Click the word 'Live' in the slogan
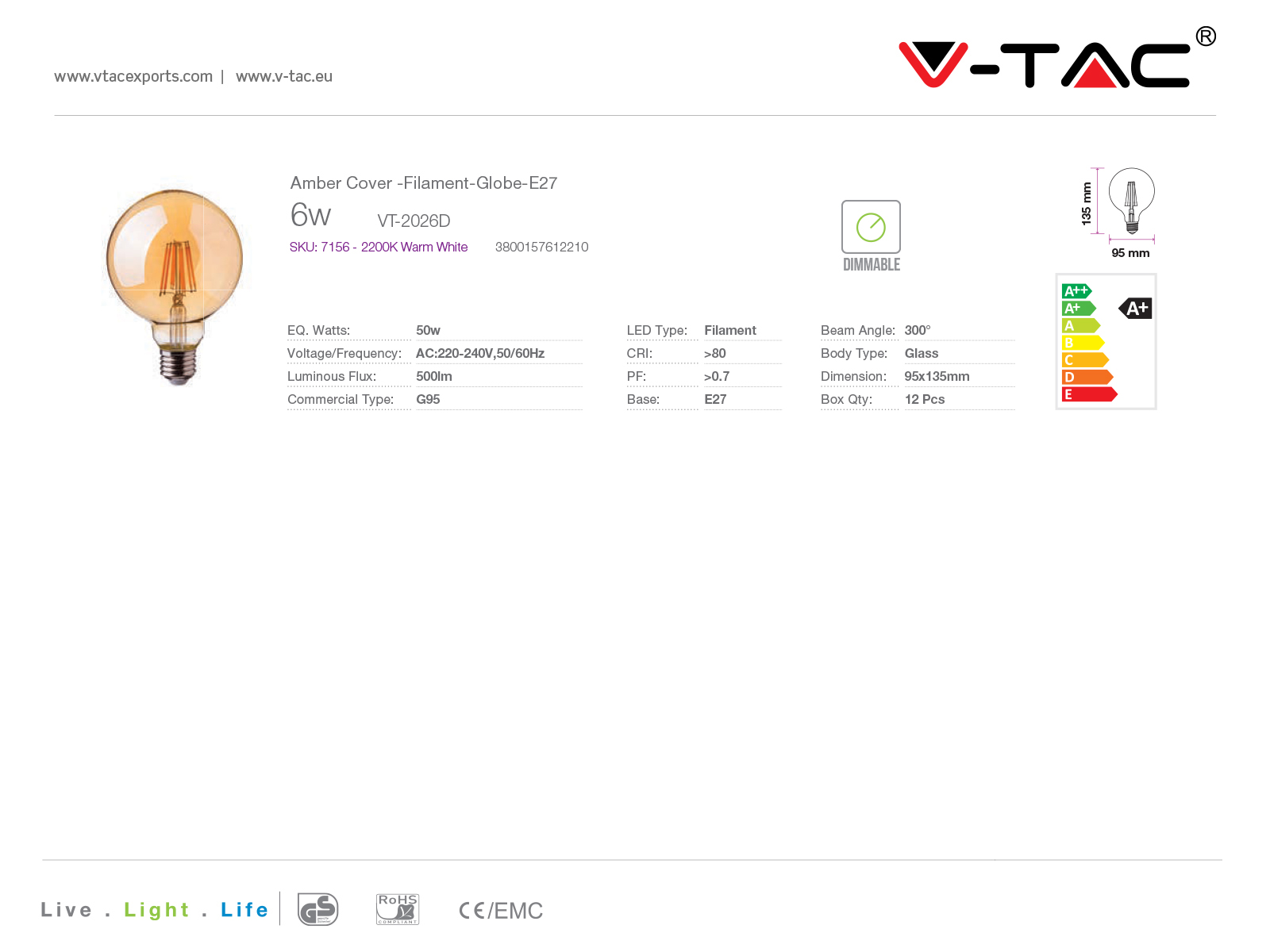The width and height of the screenshot is (1270, 952). pyautogui.click(x=67, y=910)
